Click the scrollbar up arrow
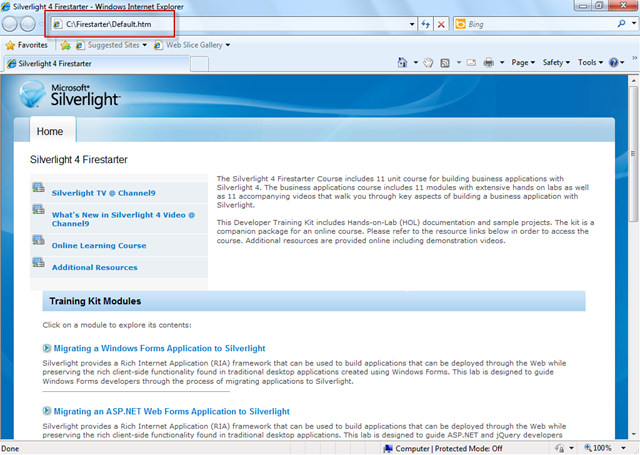640x455 pixels. (x=633, y=80)
